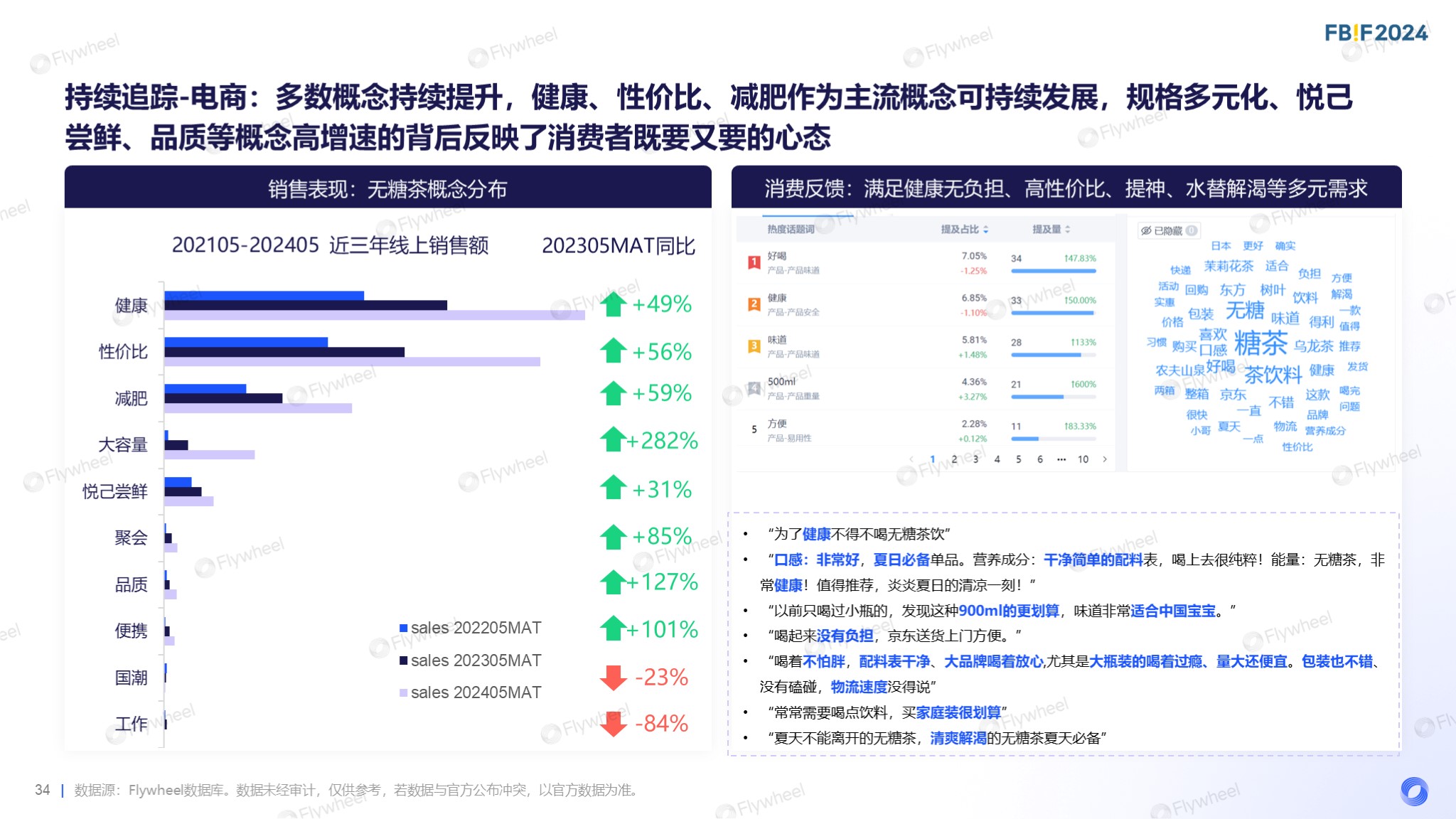Click the 国潮 category label
Image resolution: width=1456 pixels, height=819 pixels.
132,678
